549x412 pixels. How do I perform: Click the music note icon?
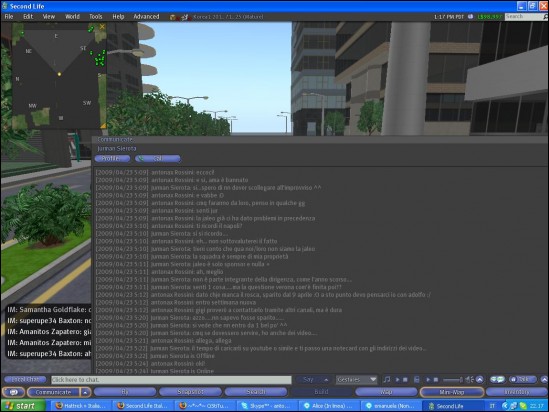[387, 379]
